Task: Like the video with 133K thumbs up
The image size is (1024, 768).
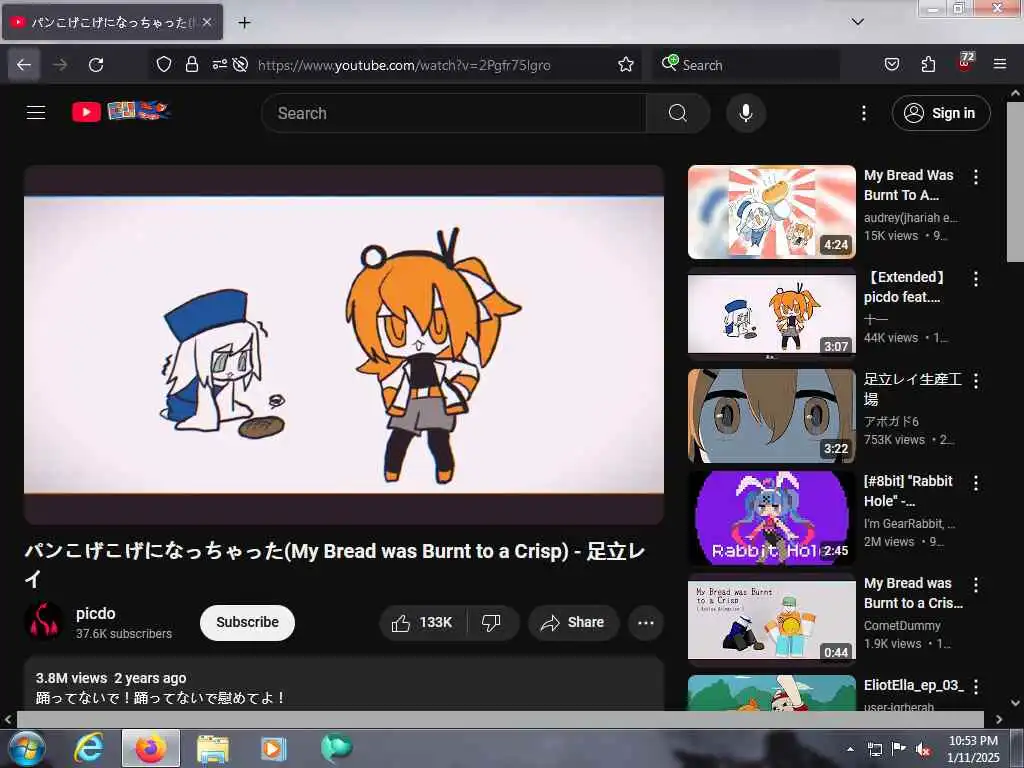Action: (x=423, y=622)
